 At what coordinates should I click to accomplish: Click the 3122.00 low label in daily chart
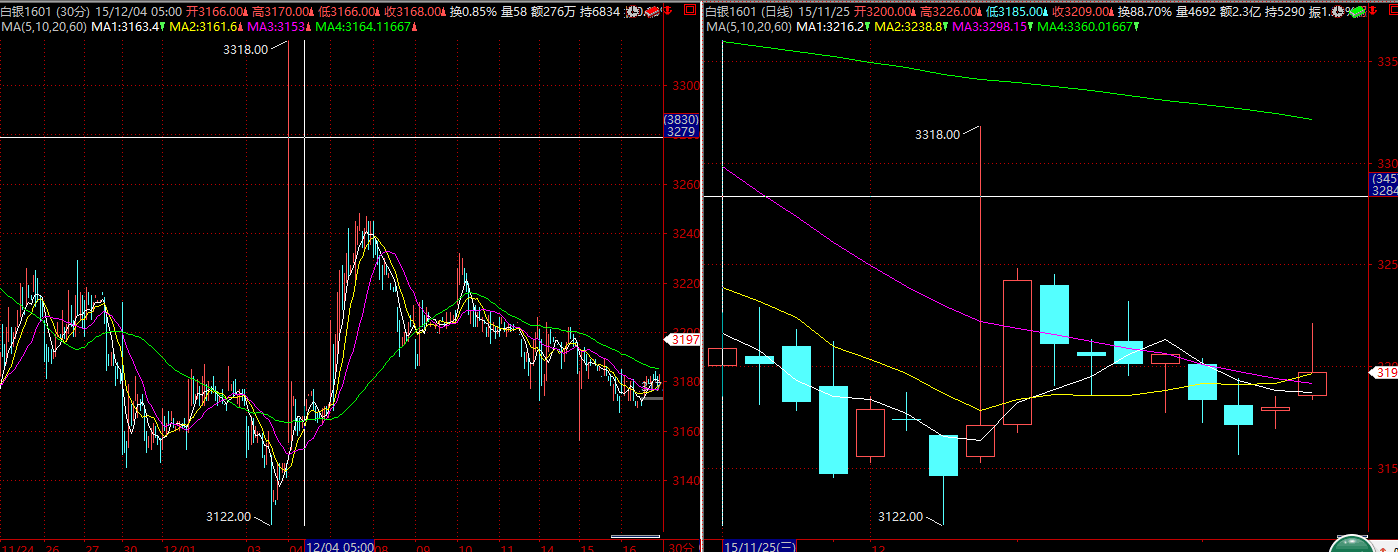[899, 516]
